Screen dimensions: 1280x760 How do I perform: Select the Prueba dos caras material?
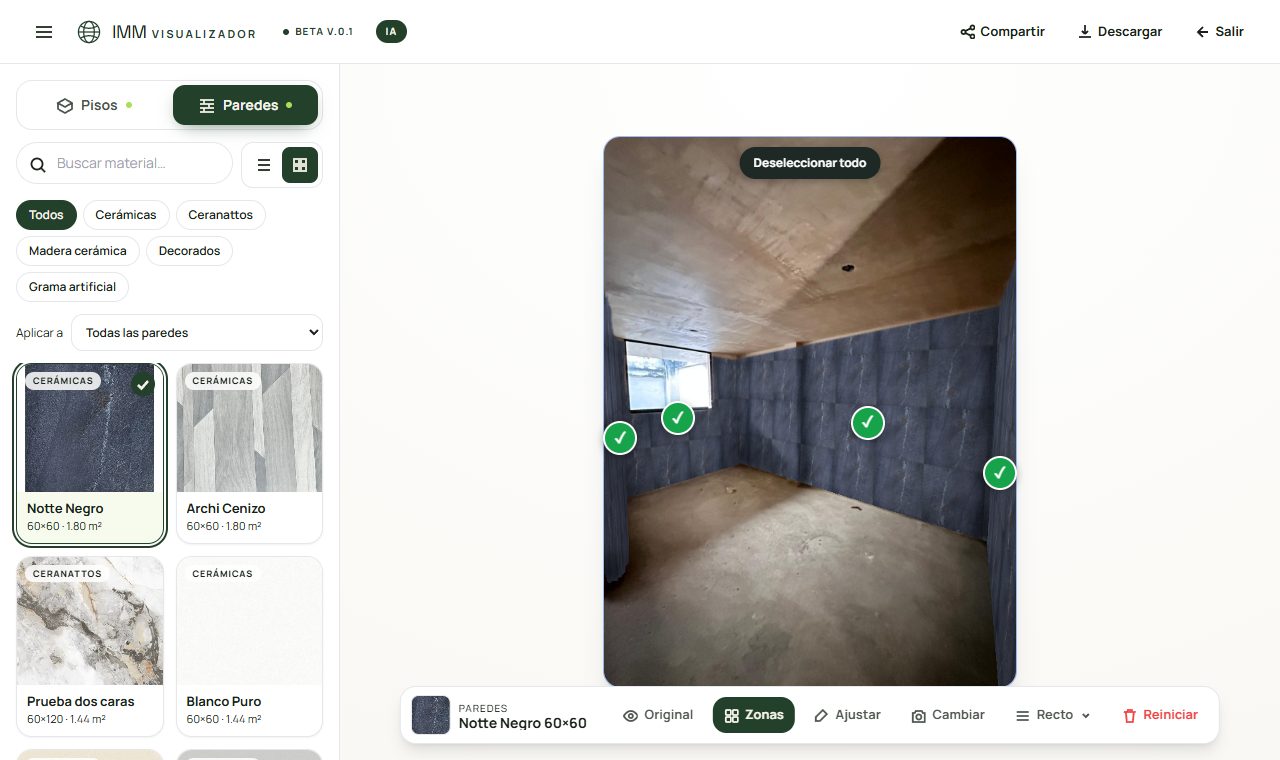90,646
